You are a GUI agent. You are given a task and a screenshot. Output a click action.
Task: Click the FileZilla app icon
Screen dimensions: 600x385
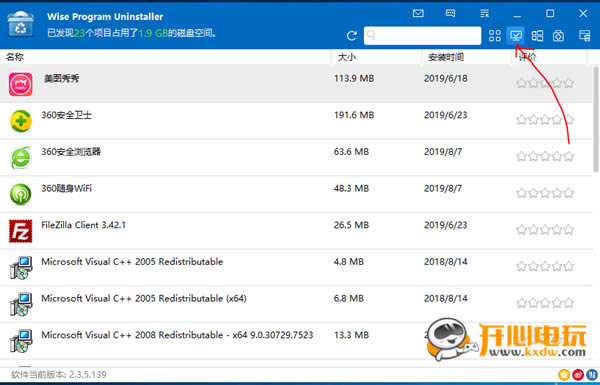21,231
